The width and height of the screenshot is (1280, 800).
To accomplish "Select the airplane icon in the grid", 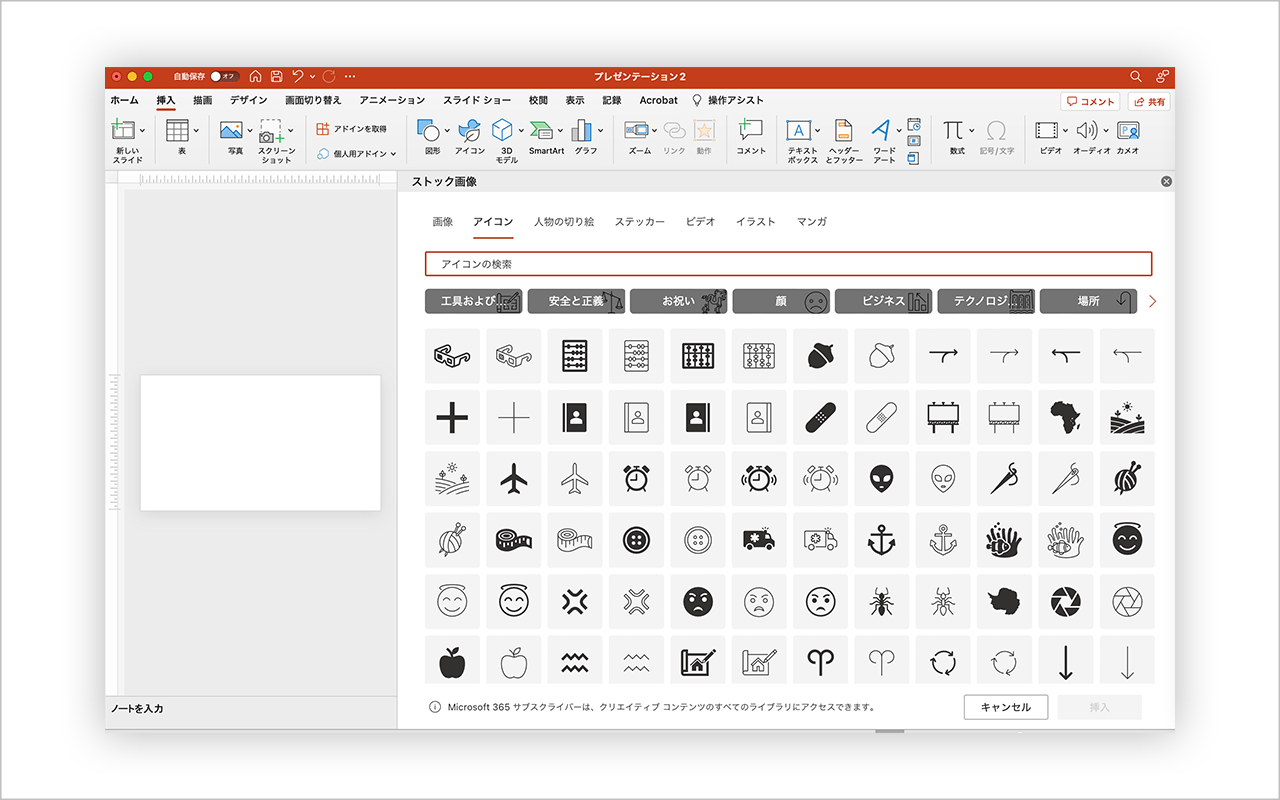I will click(514, 479).
